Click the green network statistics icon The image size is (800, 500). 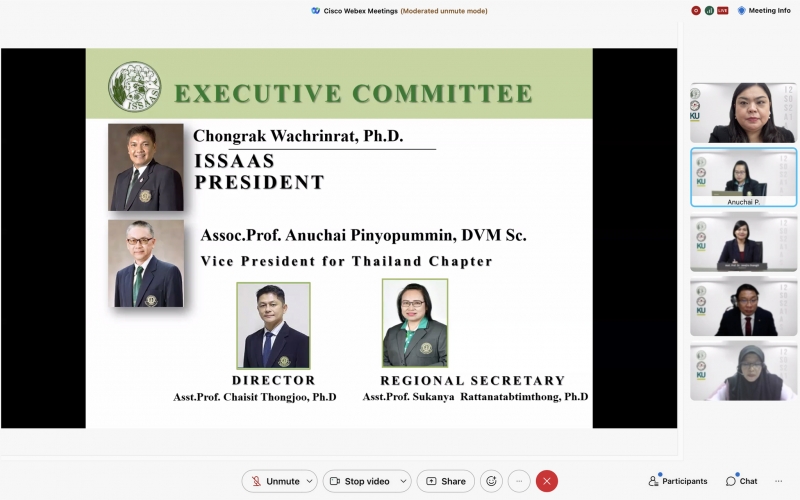pos(709,10)
